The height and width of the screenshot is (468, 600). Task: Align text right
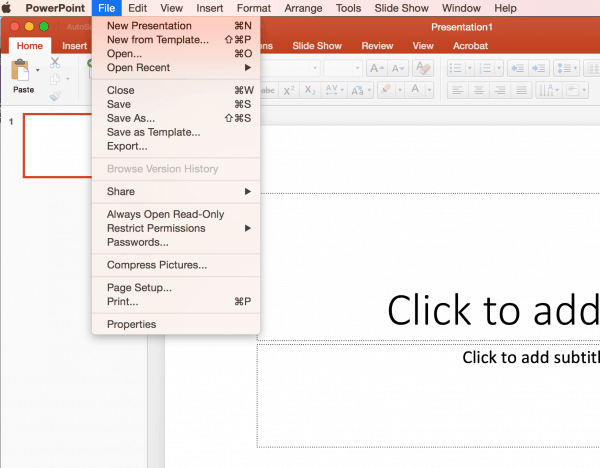pyautogui.click(x=500, y=91)
